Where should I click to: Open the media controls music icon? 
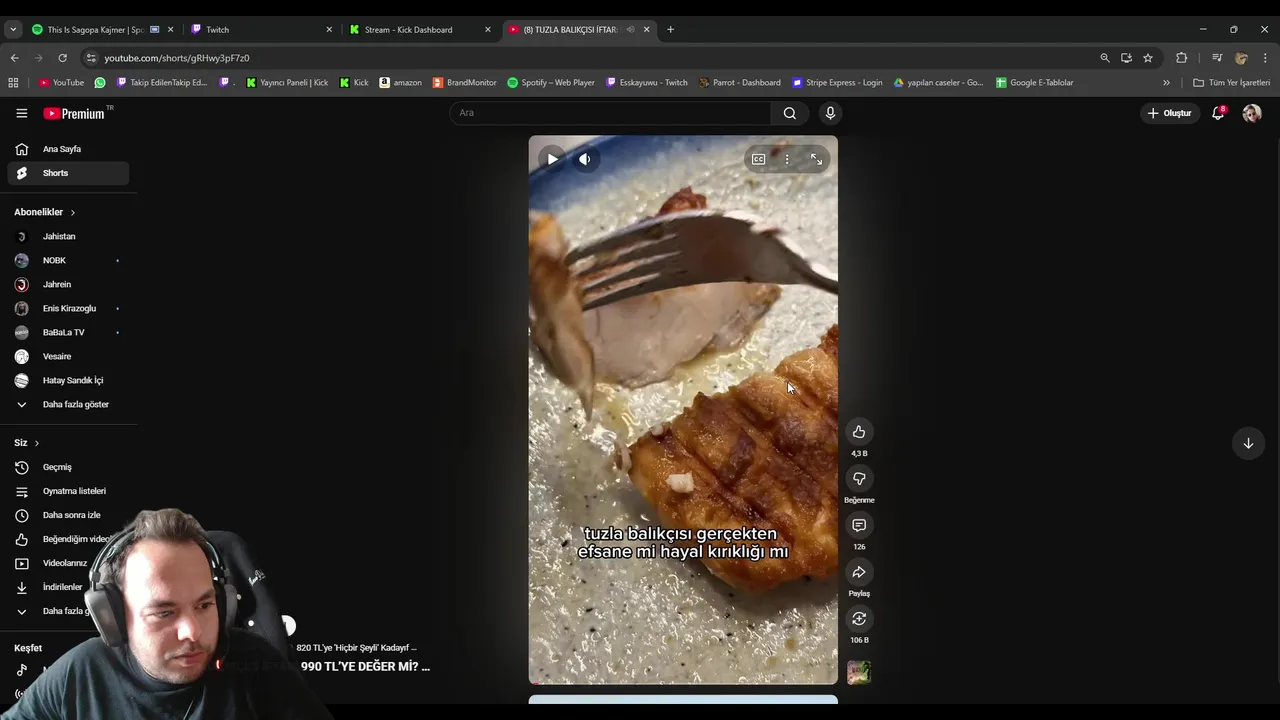point(1217,58)
